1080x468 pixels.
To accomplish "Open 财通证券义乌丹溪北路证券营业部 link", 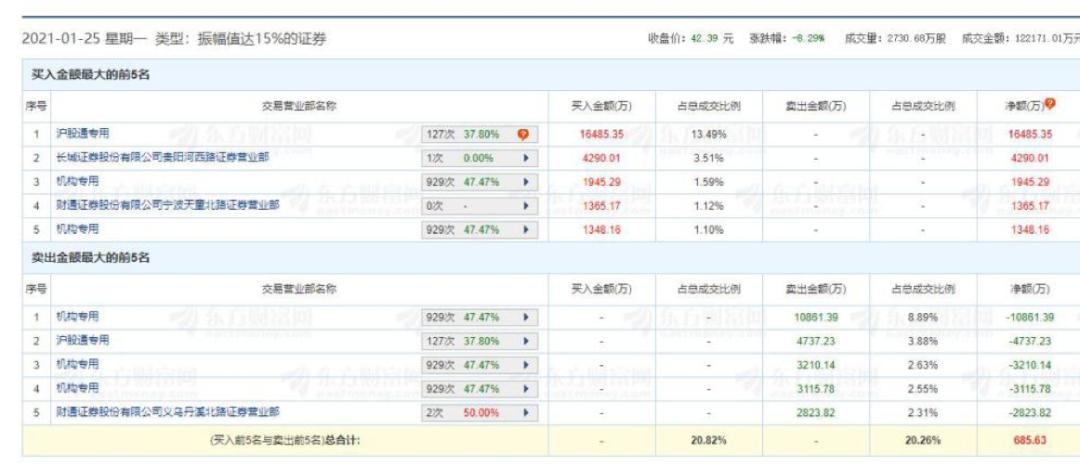I will 167,412.
